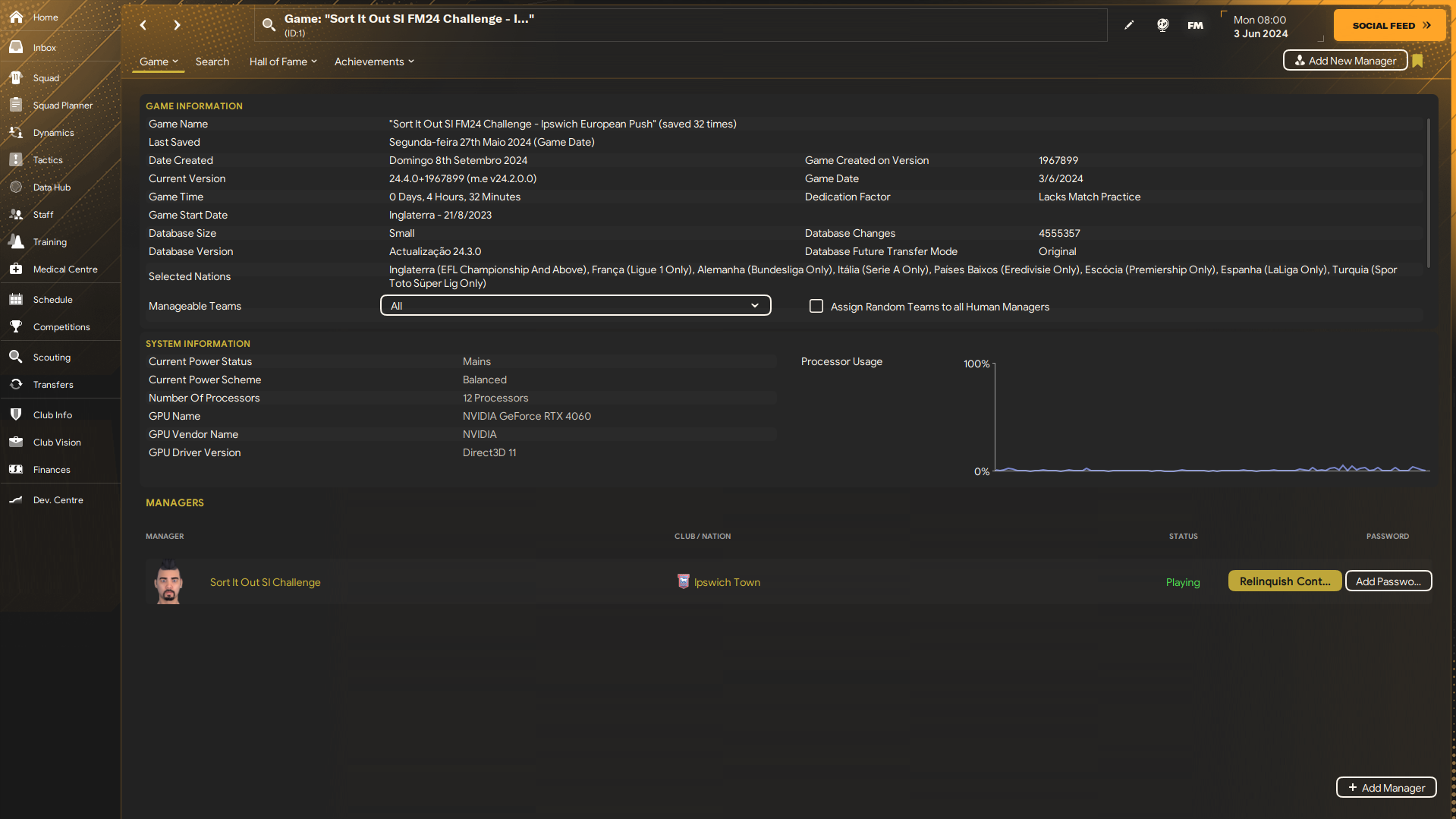Open the Medical Centre icon
Screen dimensions: 1456x819
click(x=16, y=269)
